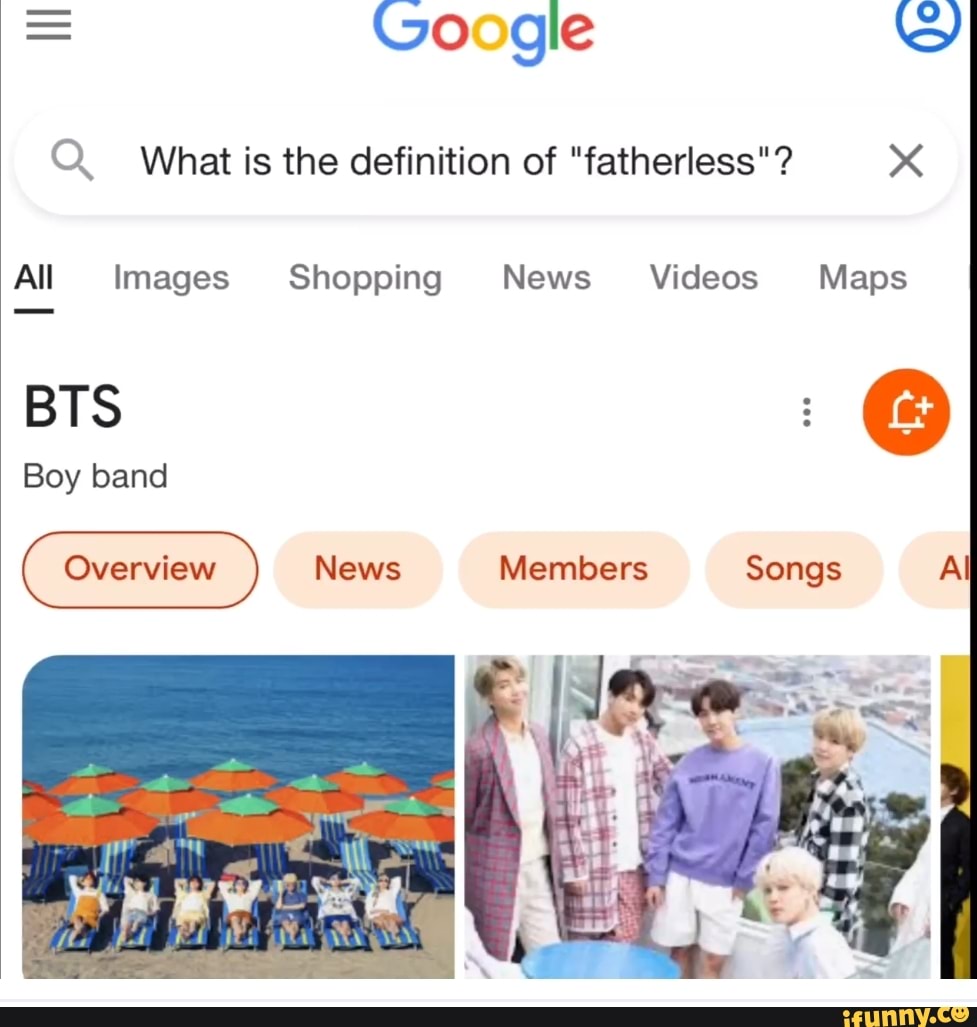Click the search magnifying glass icon
Viewport: 977px width, 1027px height.
[x=71, y=160]
